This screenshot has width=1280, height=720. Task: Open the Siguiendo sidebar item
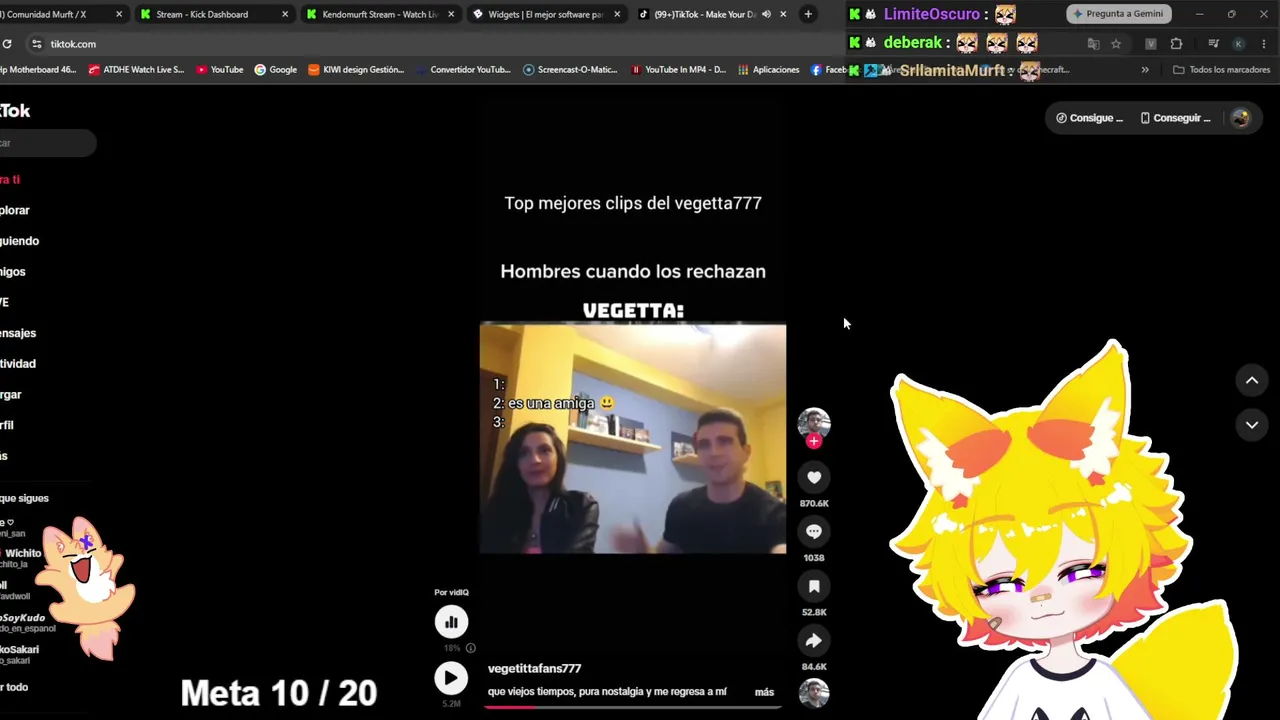point(19,241)
